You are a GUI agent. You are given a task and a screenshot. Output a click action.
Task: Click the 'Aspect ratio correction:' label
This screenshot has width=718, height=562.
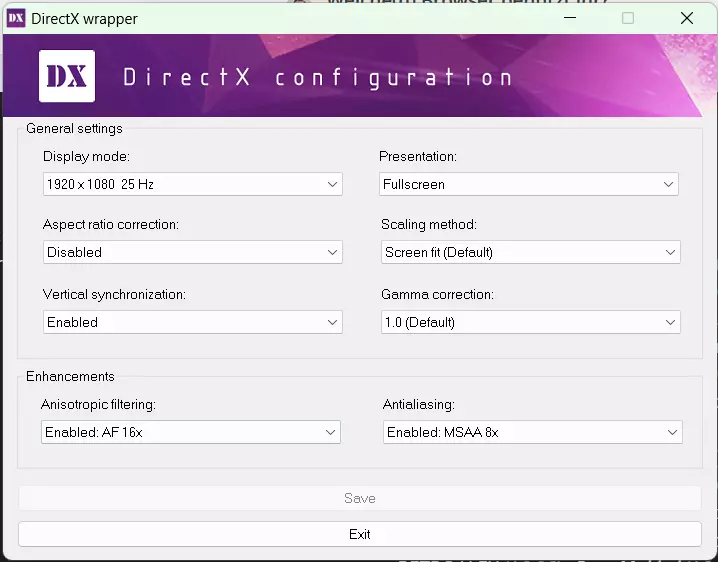[111, 224]
